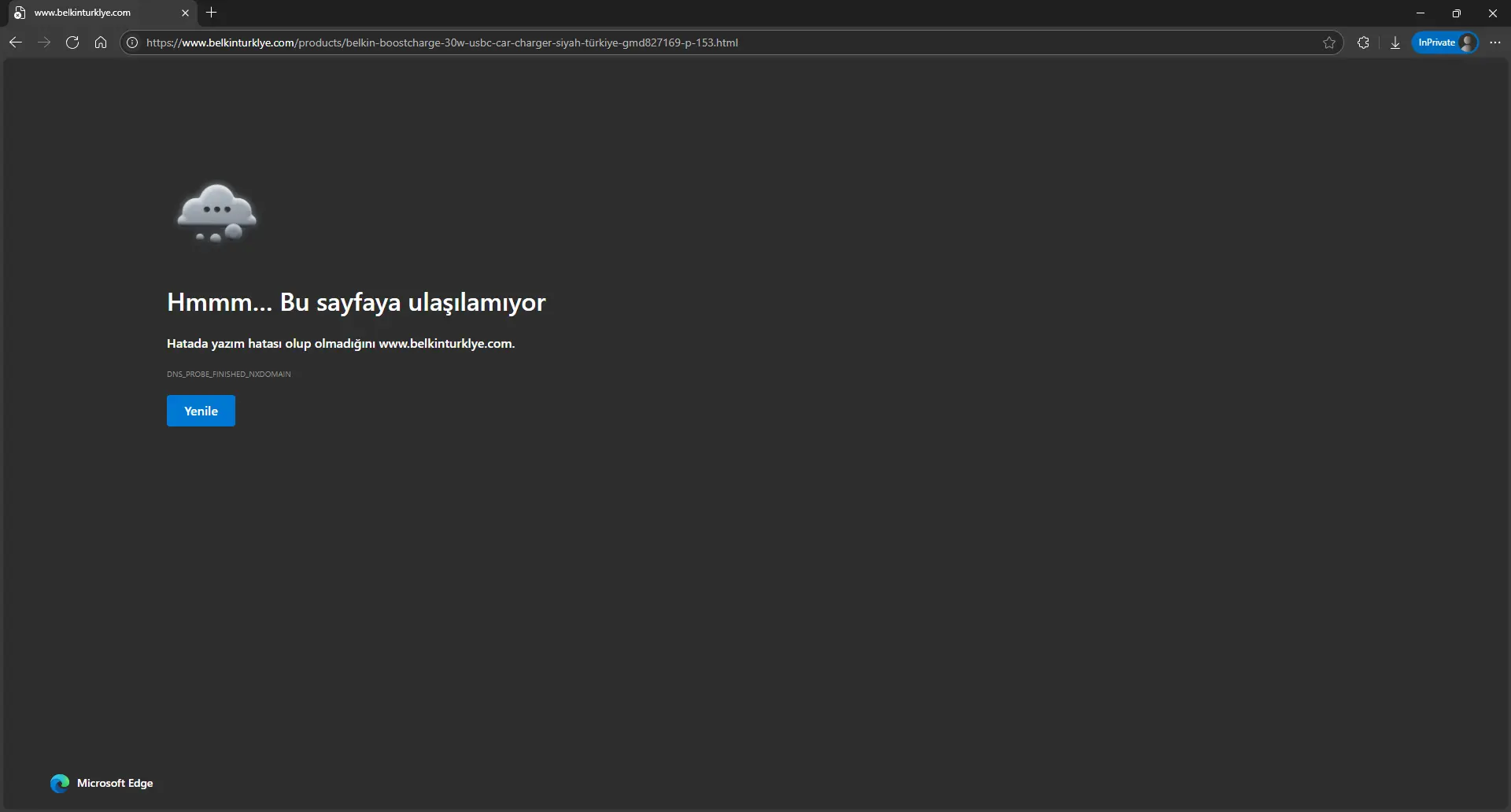Restore down the browser window
Screen dimensions: 1511x812
1457,13
